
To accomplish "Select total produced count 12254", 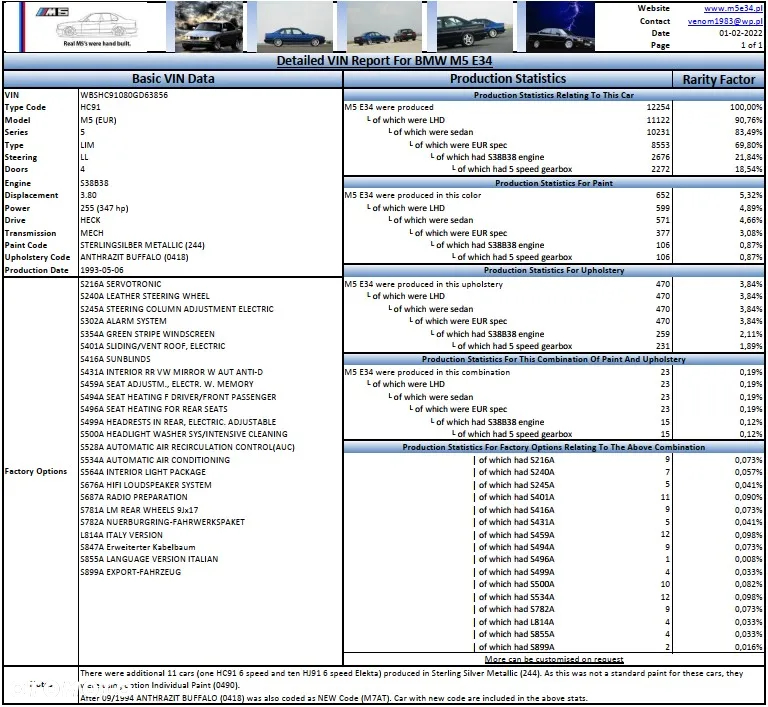I will pyautogui.click(x=658, y=107).
